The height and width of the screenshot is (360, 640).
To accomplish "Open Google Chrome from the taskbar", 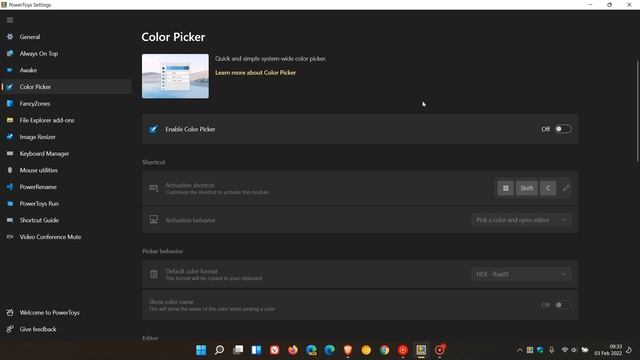I will [384, 350].
